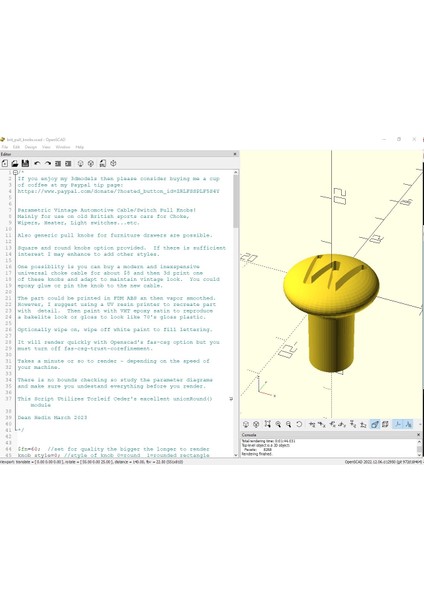
Task: Toggle the Show Axes button in viewport toolbar
Action: click(x=398, y=424)
